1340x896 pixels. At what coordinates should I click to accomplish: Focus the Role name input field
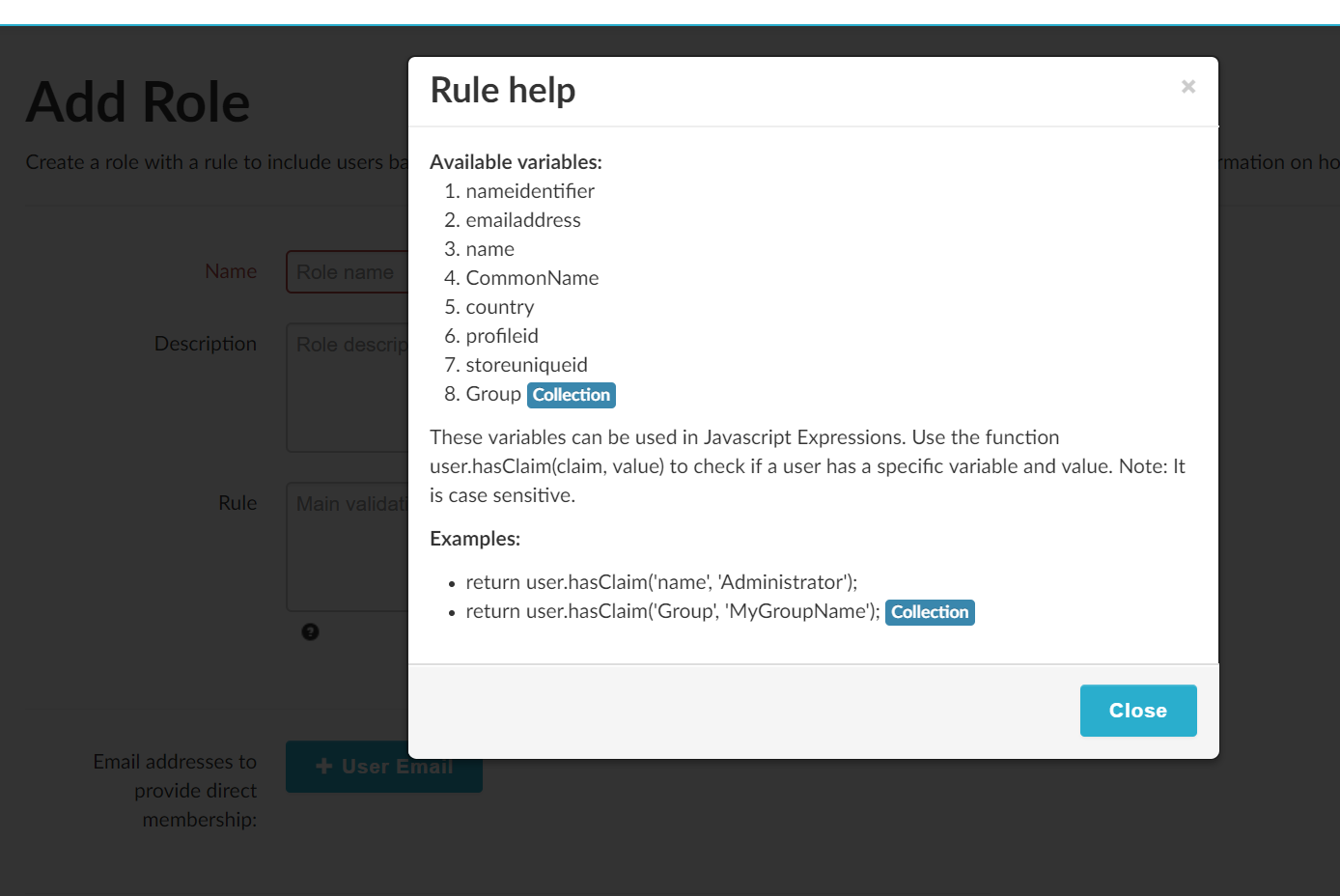pos(348,271)
